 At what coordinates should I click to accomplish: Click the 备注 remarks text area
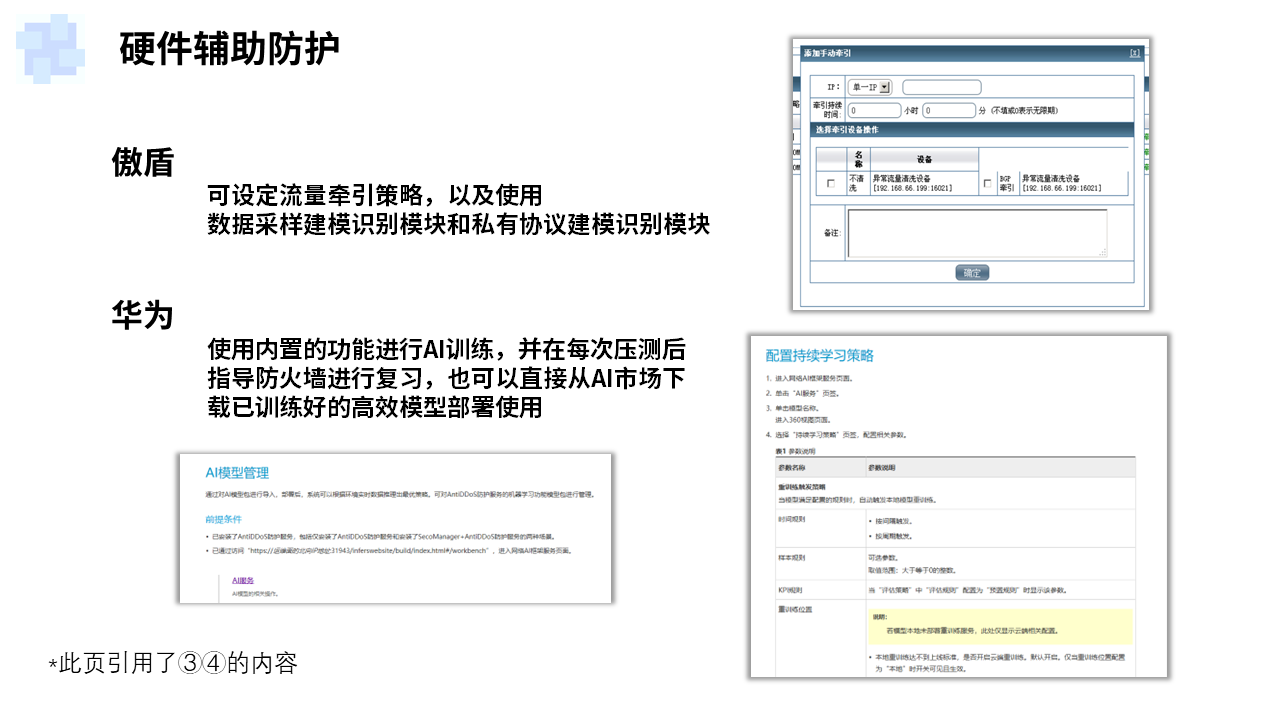[976, 233]
